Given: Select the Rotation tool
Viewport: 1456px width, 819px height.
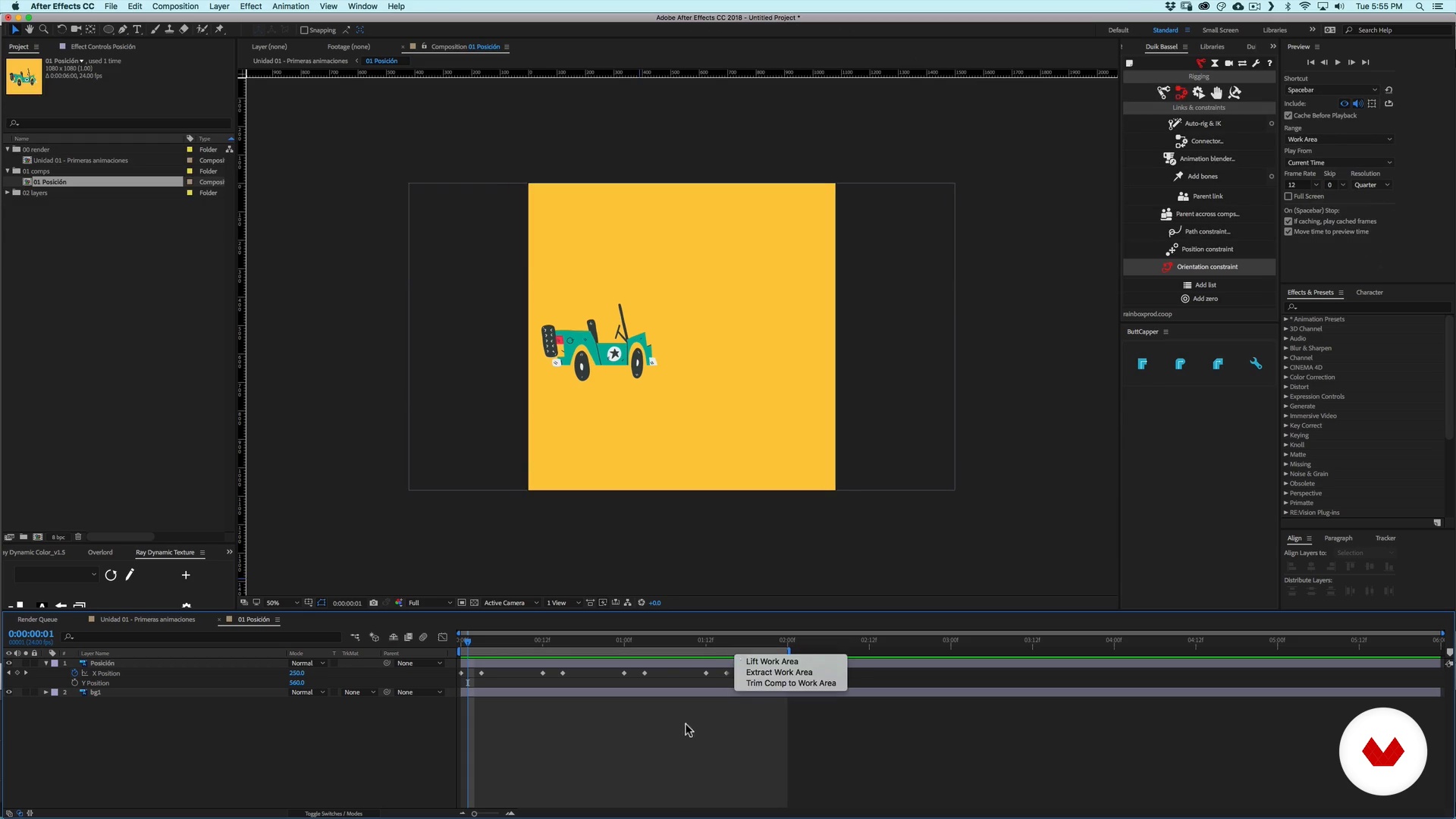Looking at the screenshot, I should tap(62, 30).
